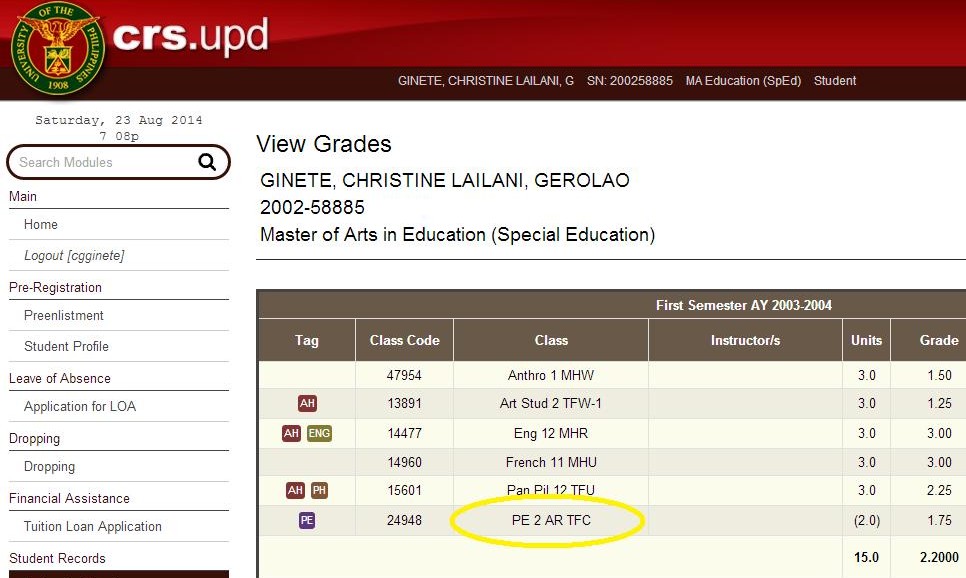Click the ENG tag badge on Eng 12 row
The image size is (966, 578).
click(x=320, y=434)
